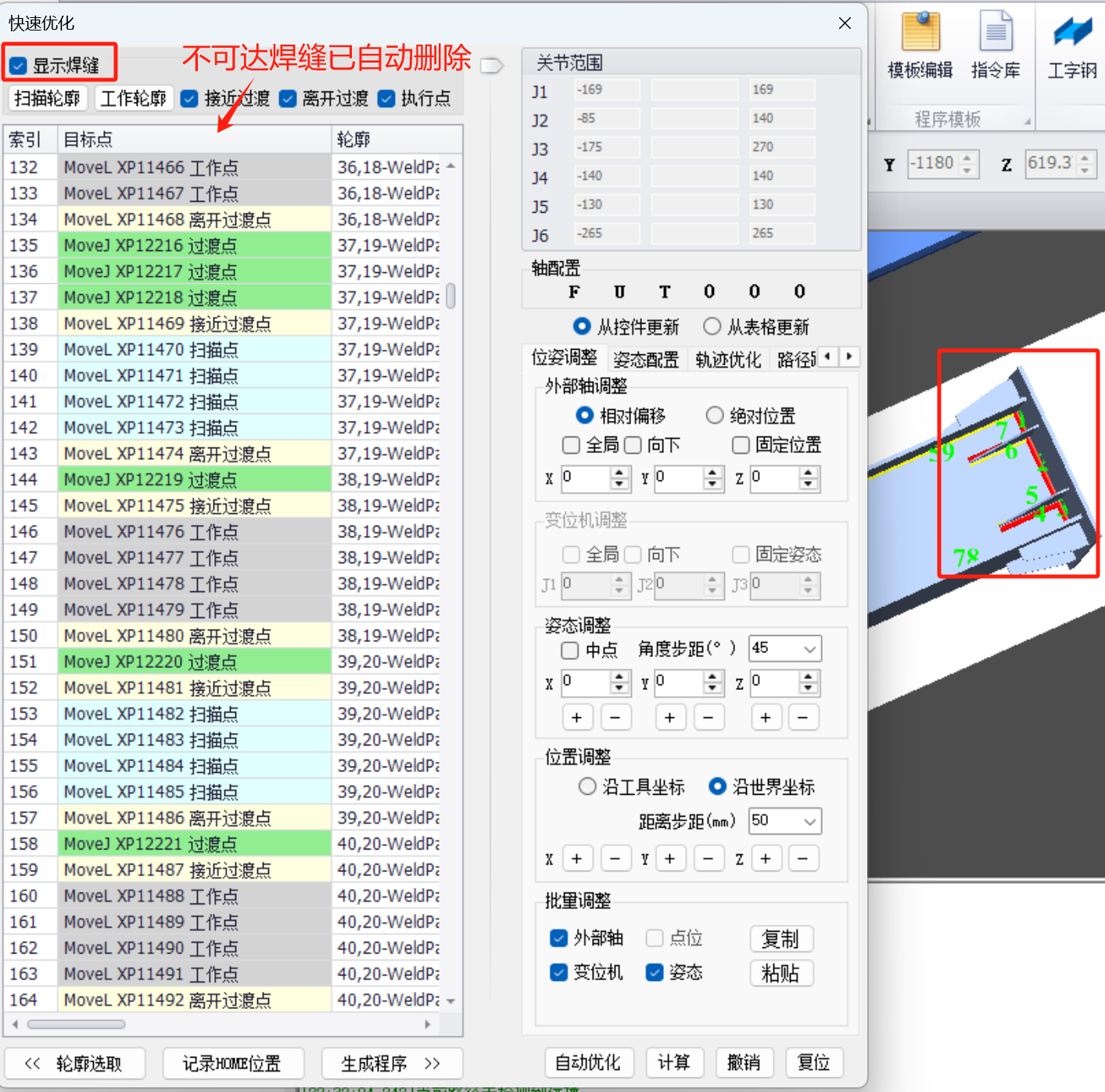Click the target list vertical scrollbar thumb

(x=451, y=296)
